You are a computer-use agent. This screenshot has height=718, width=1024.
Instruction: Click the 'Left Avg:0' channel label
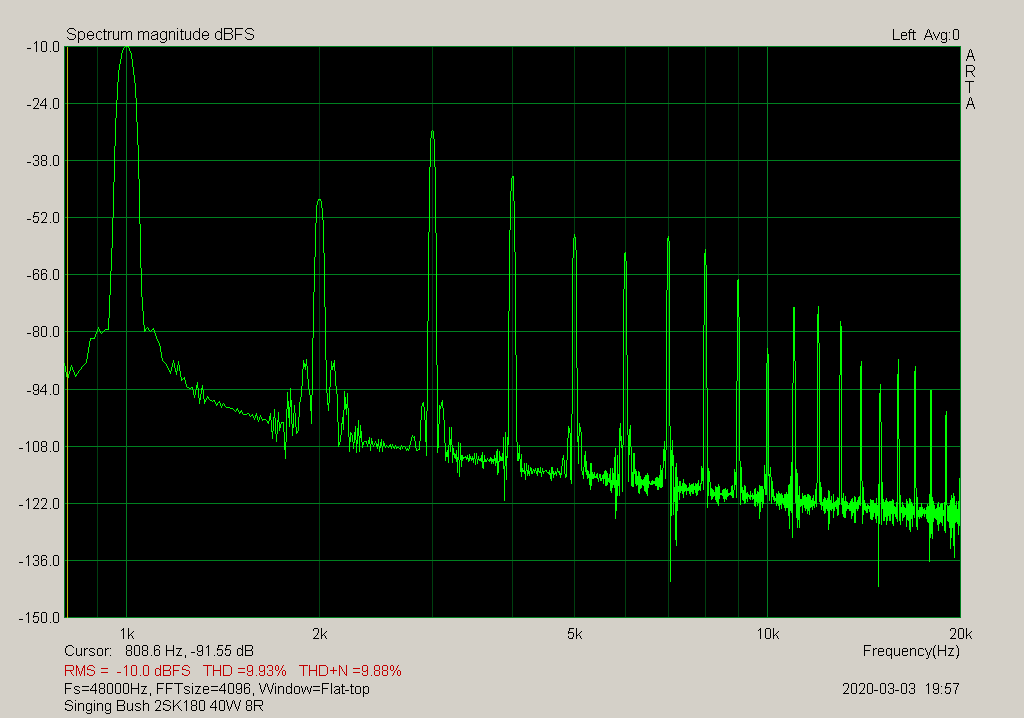tap(925, 35)
